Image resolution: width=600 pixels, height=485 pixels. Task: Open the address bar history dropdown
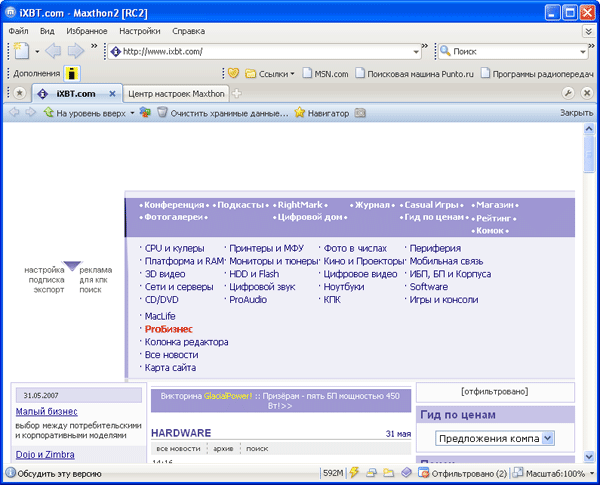[x=416, y=52]
